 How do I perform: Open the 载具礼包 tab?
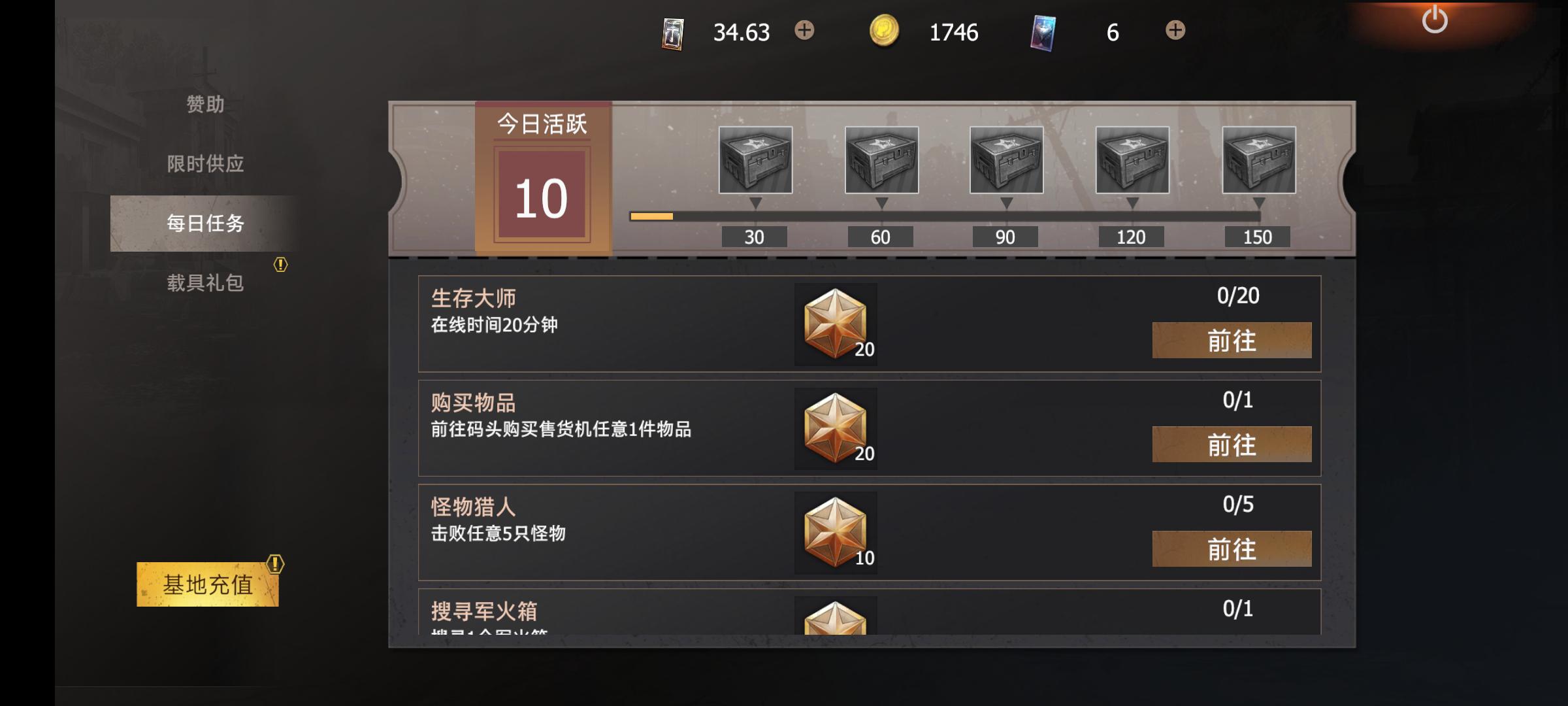coord(205,282)
